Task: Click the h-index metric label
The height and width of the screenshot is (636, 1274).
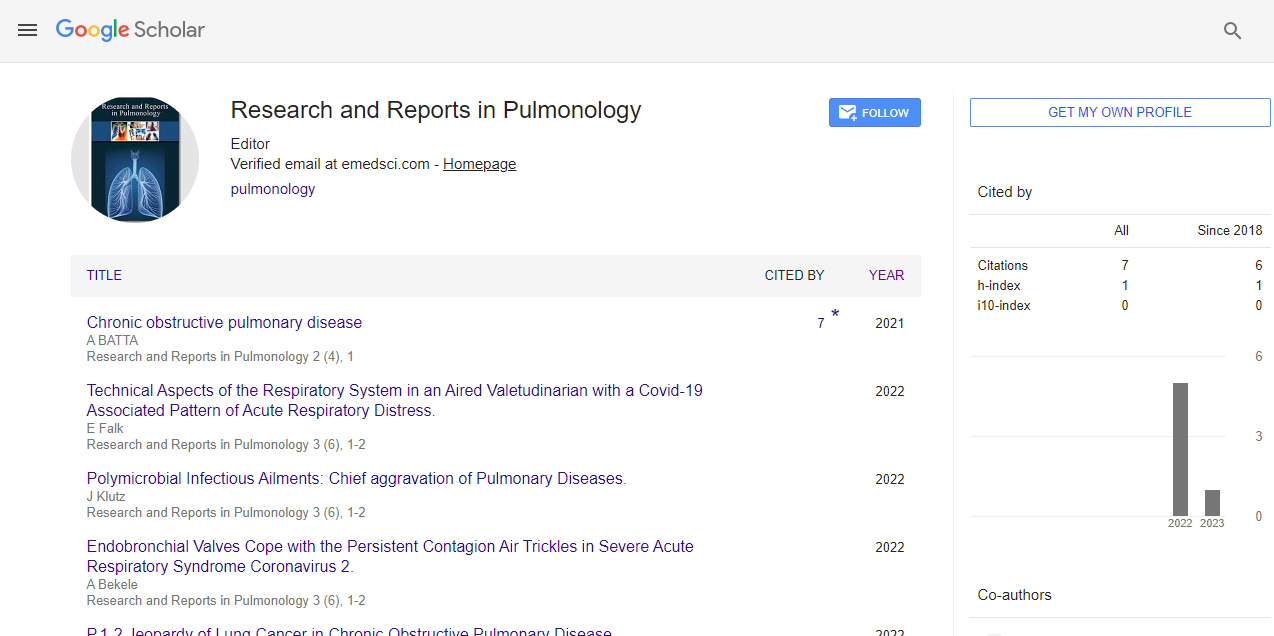Action: point(999,285)
